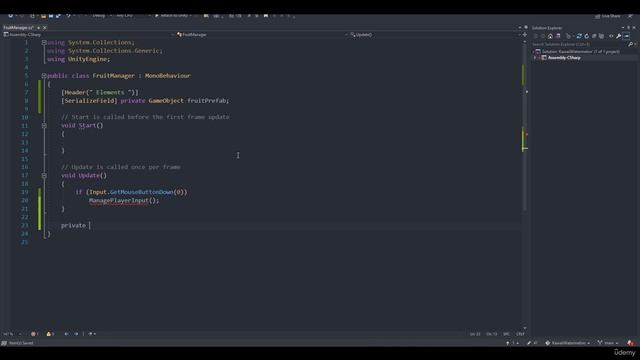This screenshot has width=640, height=360.
Task: Click the Save All icon in toolbar
Action: 58,16
